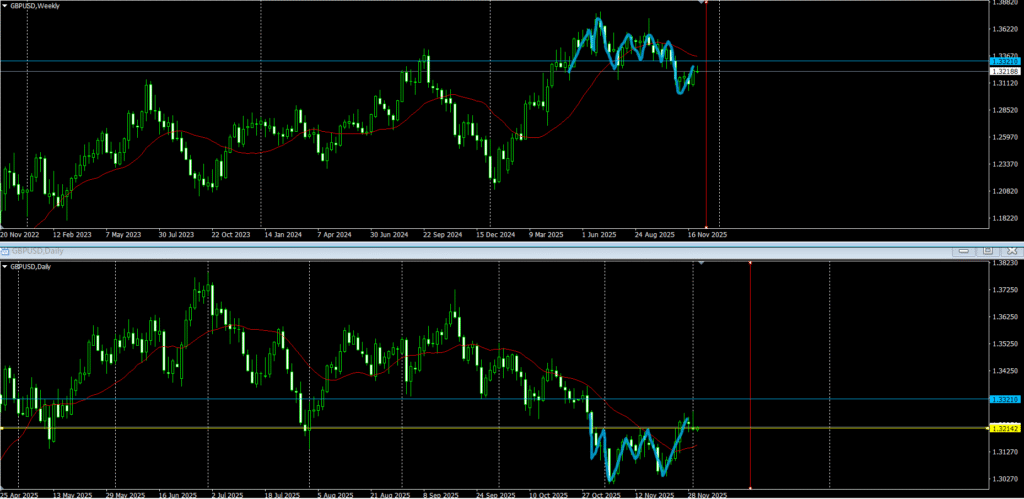Select the red vertical line on Daily chart
This screenshot has height=499, width=1024.
[x=750, y=350]
